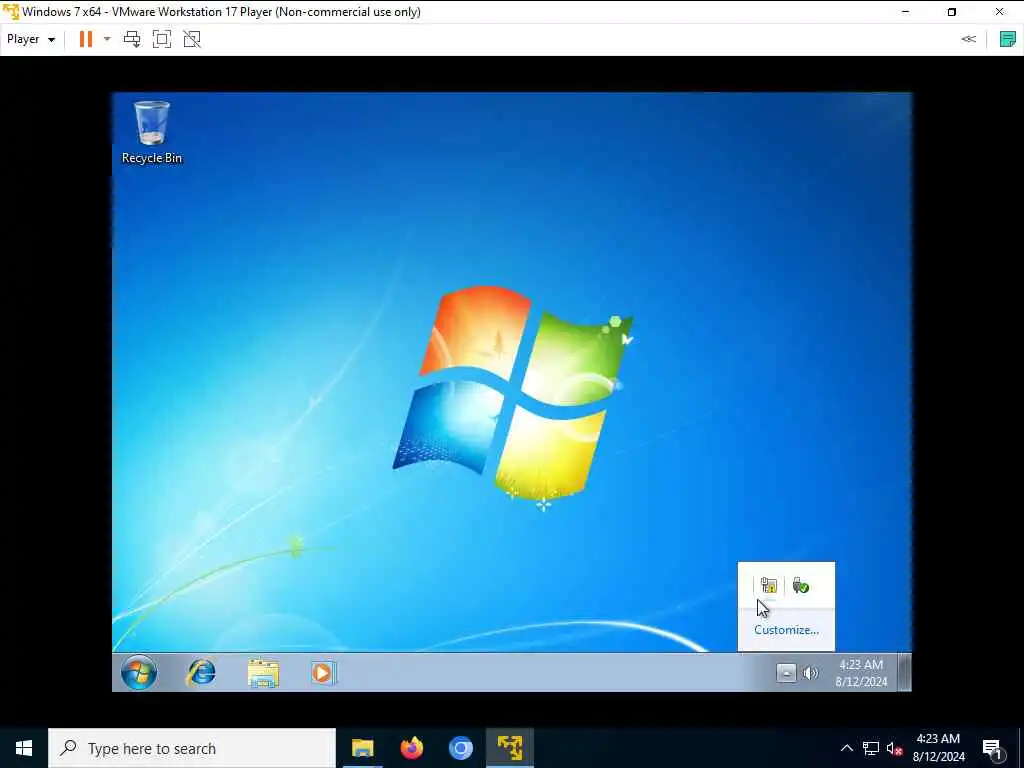Open the Player dropdown menu
The image size is (1024, 768).
click(x=31, y=39)
